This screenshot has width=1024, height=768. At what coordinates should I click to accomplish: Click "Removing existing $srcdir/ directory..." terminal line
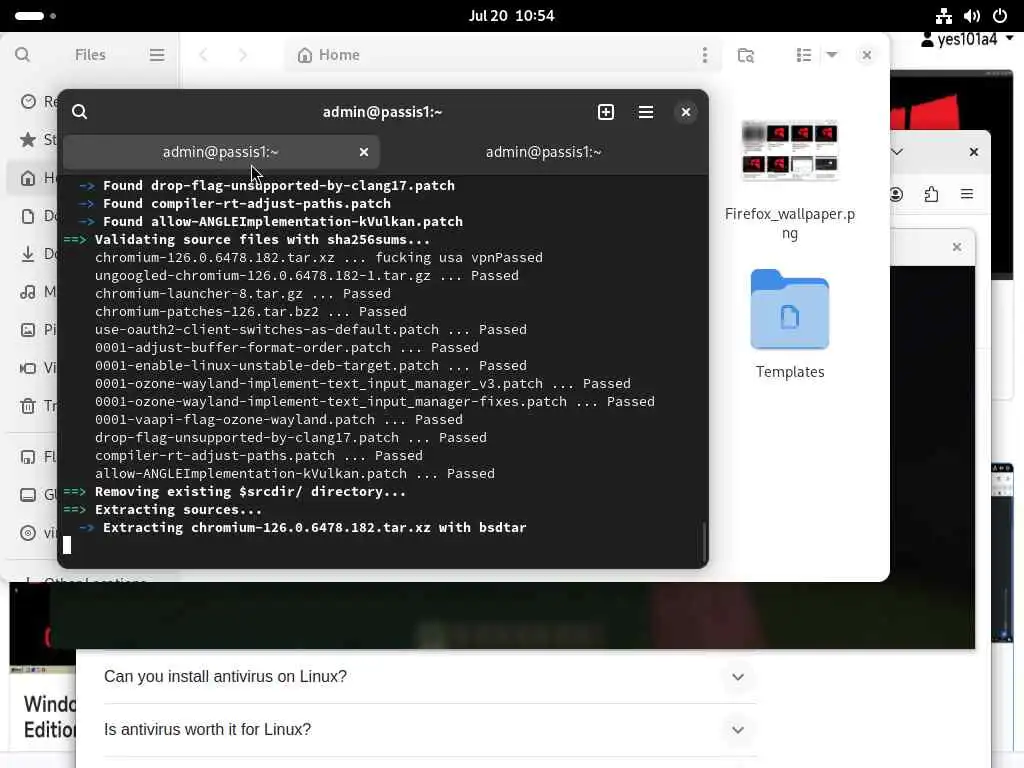point(250,492)
